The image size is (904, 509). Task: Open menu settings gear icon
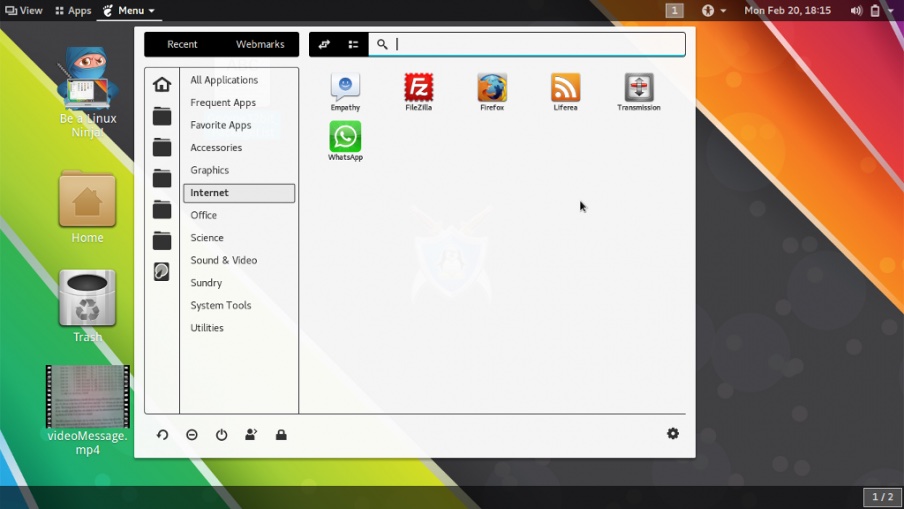[x=673, y=433]
